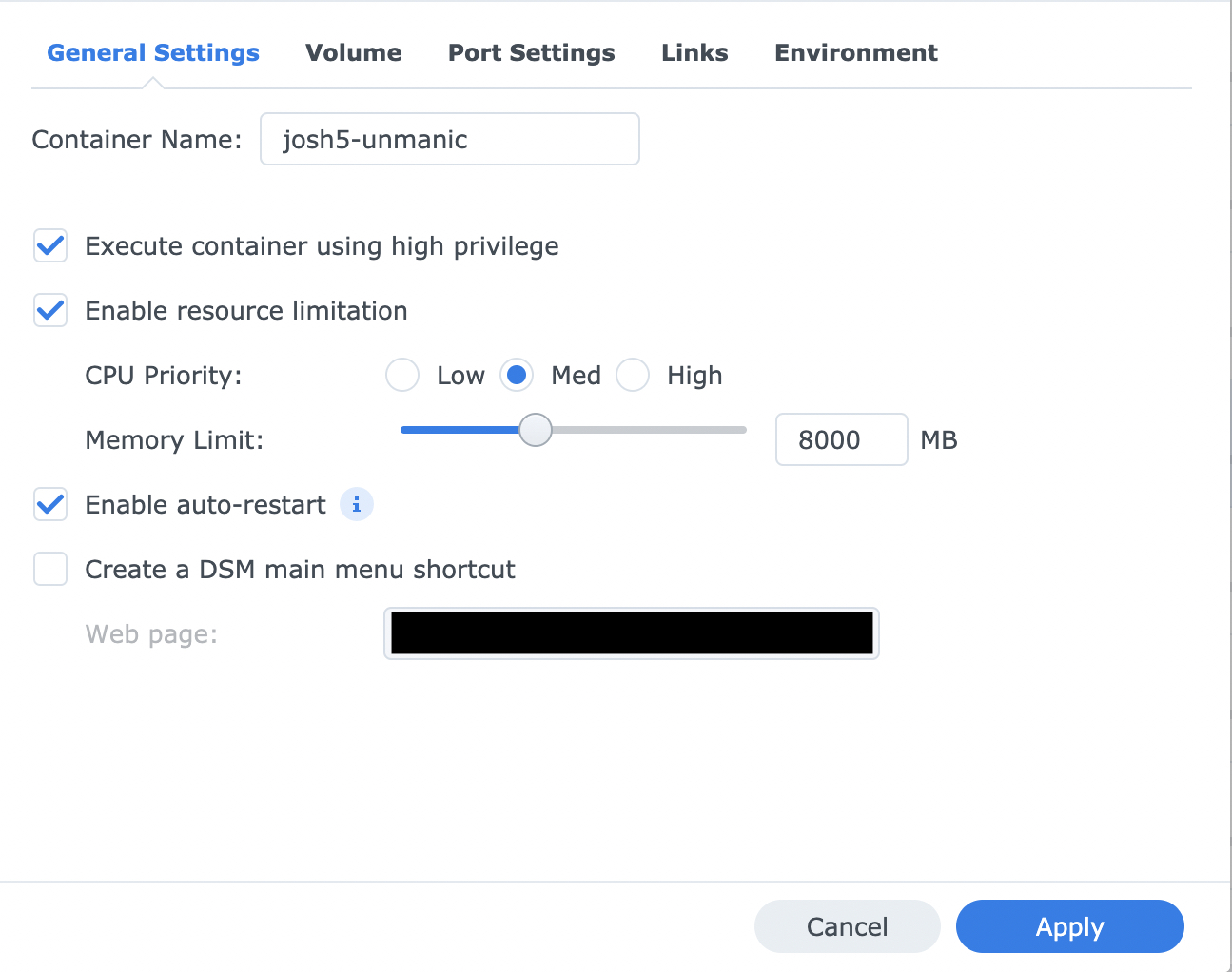Click the Memory Limit slider handle
The image size is (1232, 972).
point(536,430)
